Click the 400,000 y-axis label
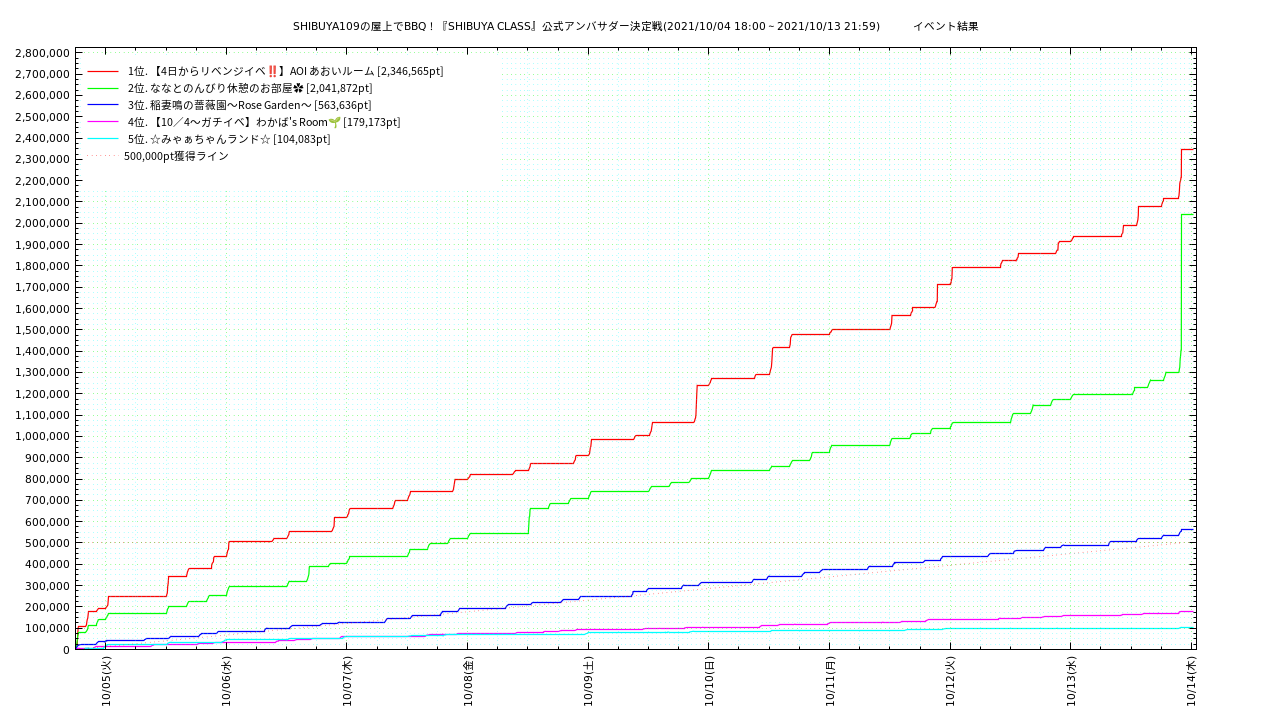This screenshot has height=720, width=1280. click(48, 564)
